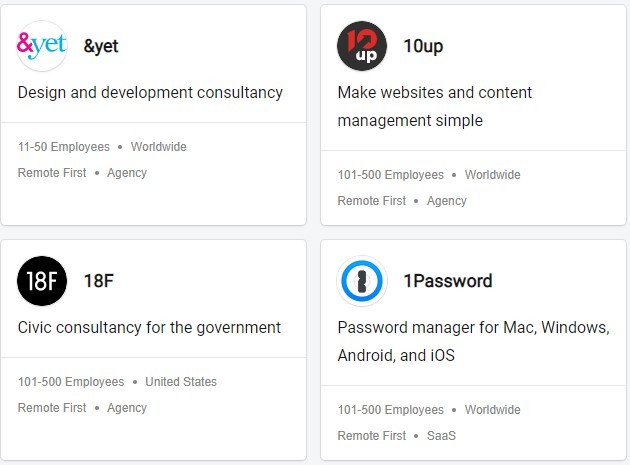
Task: Open the 10up company name heading
Action: point(423,46)
